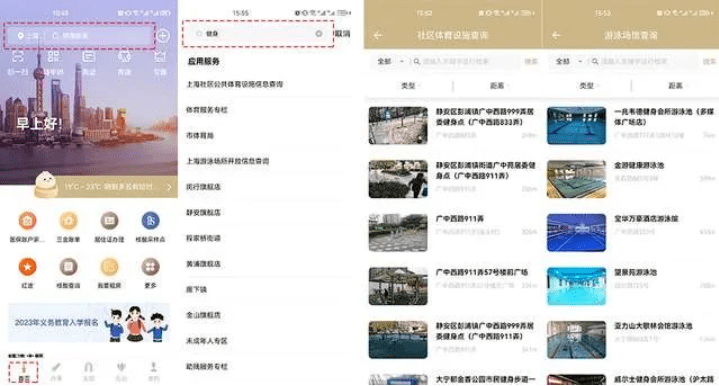Expand 全部 dropdown on community sports page
Viewport: 719px width, 386px height.
tap(390, 61)
